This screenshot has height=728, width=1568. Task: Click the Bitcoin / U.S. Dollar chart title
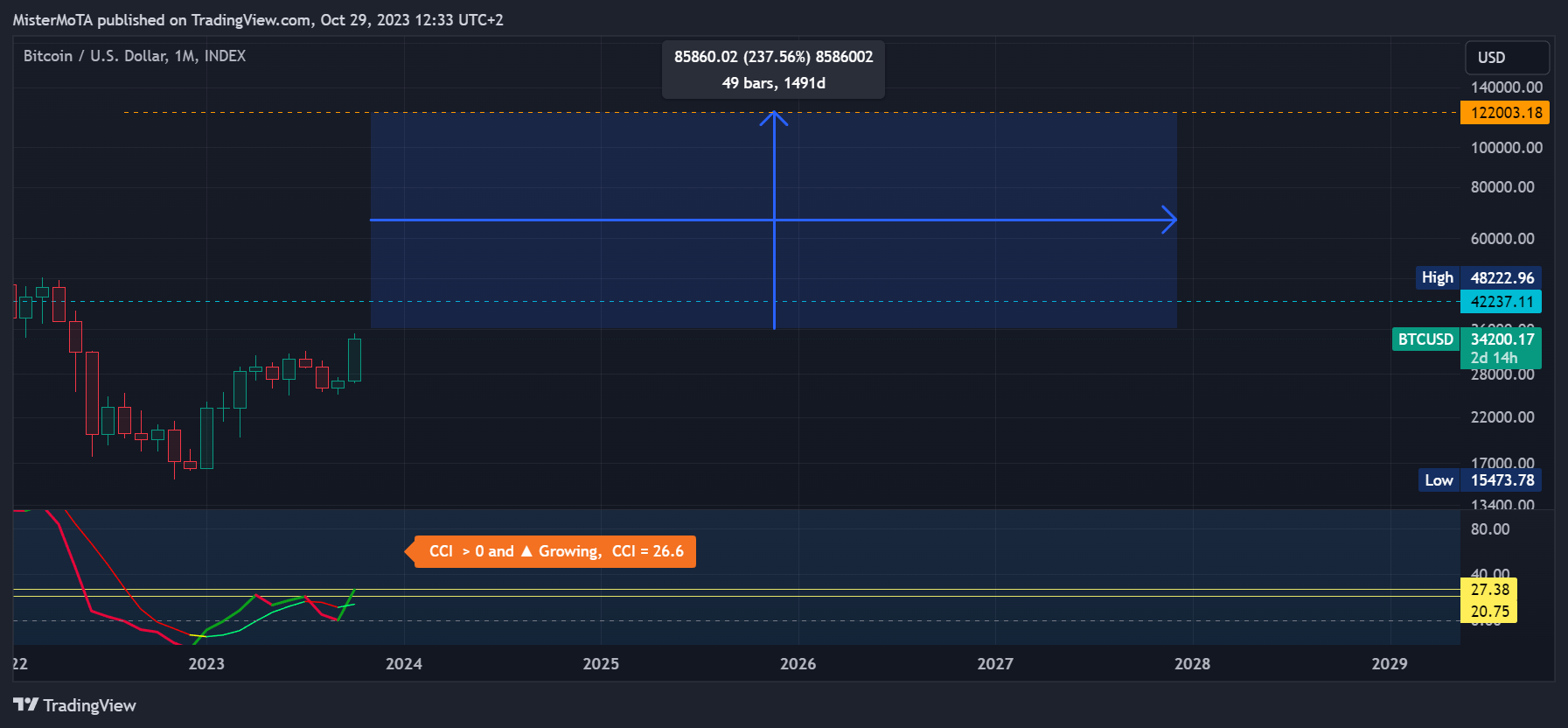135,56
